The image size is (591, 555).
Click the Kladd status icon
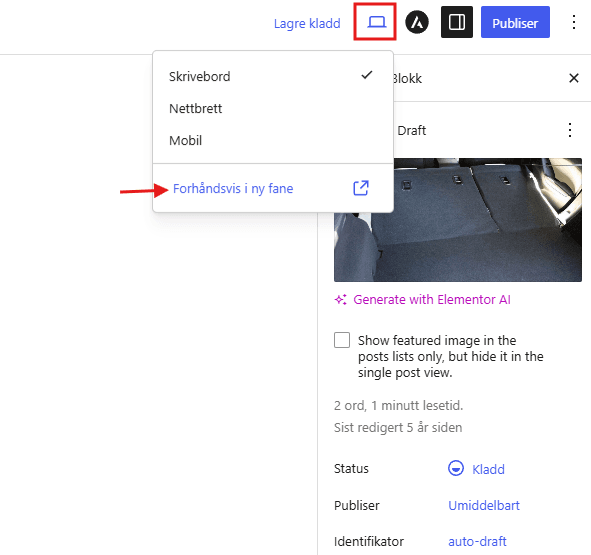tap(456, 468)
